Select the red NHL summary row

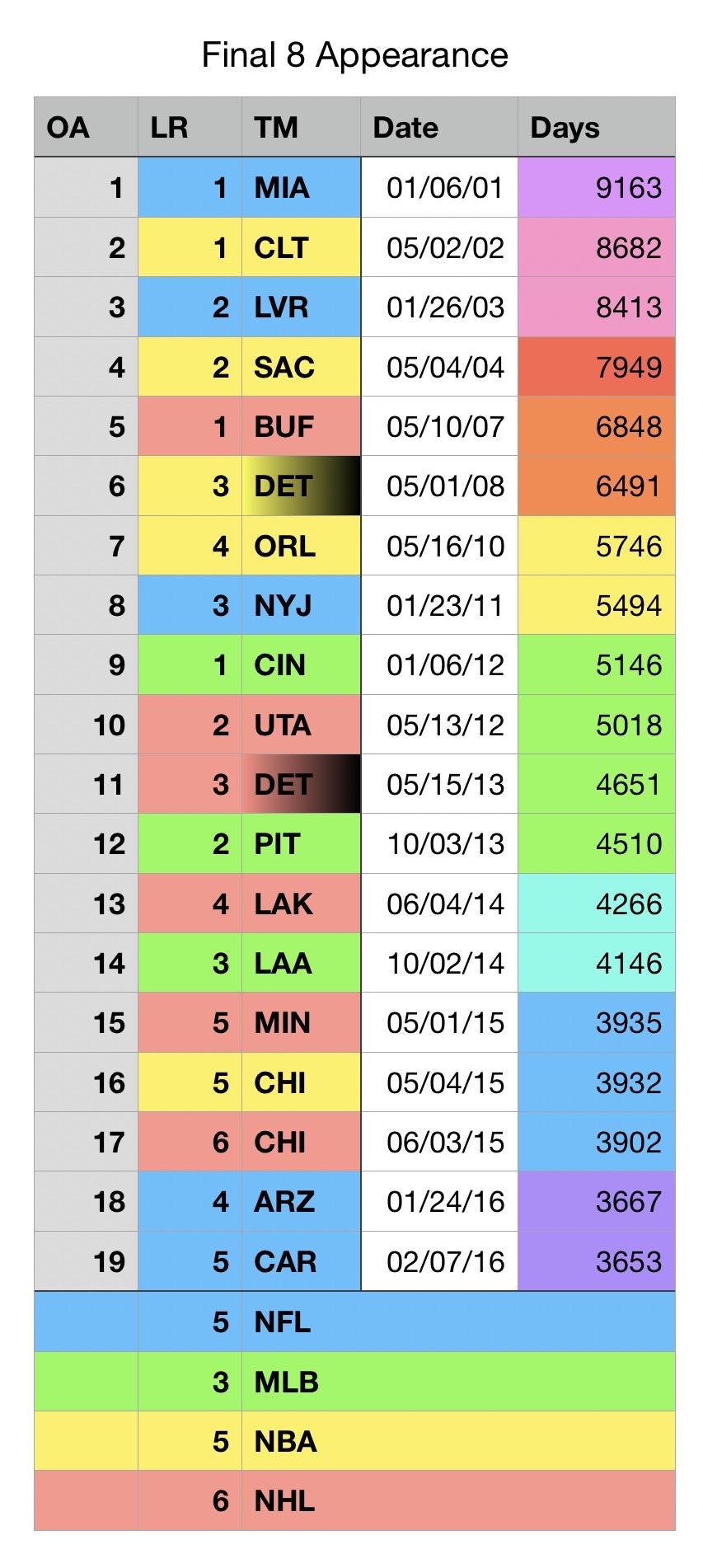tap(354, 1500)
